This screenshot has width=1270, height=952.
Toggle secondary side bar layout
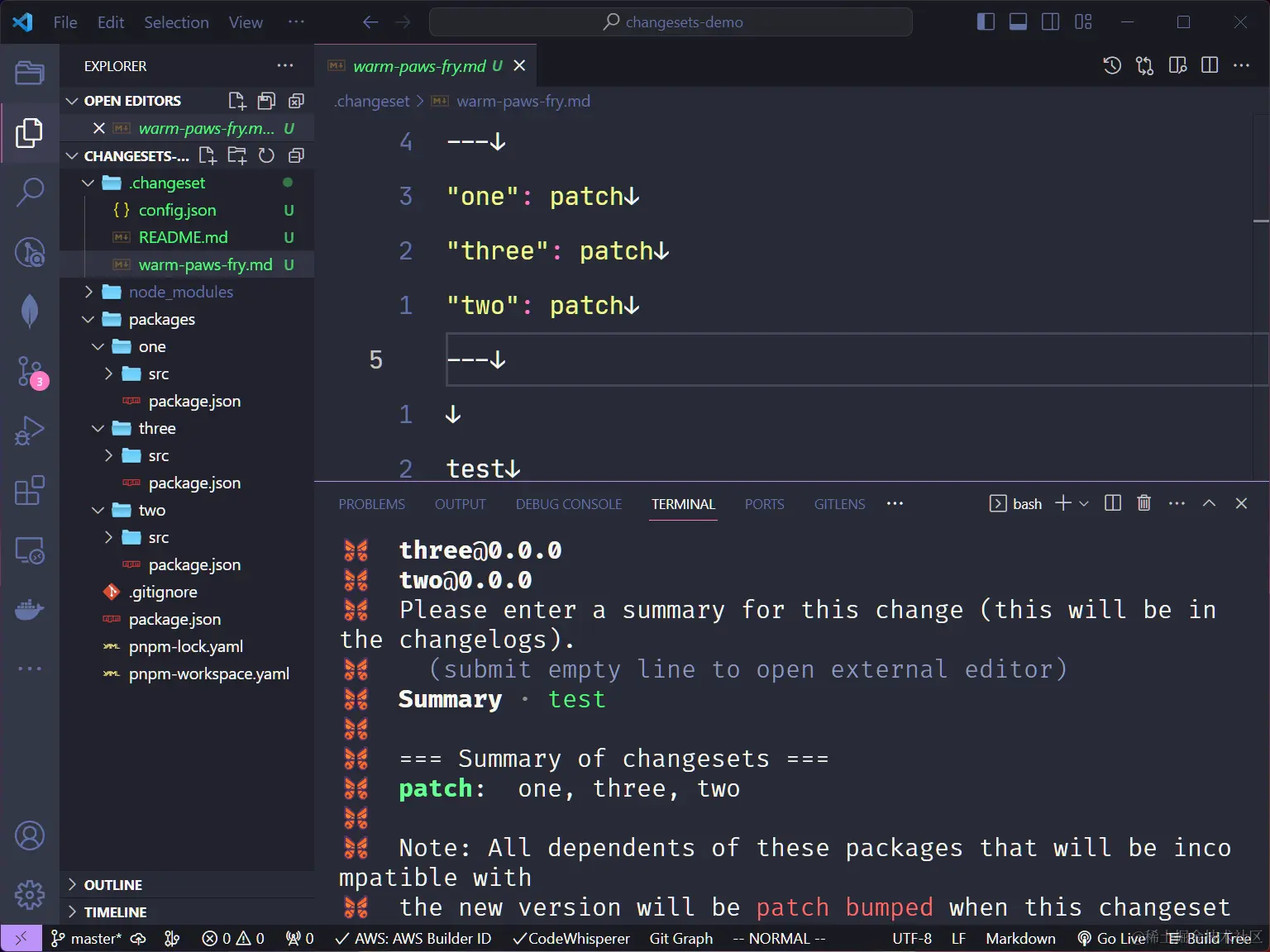pyautogui.click(x=1050, y=21)
